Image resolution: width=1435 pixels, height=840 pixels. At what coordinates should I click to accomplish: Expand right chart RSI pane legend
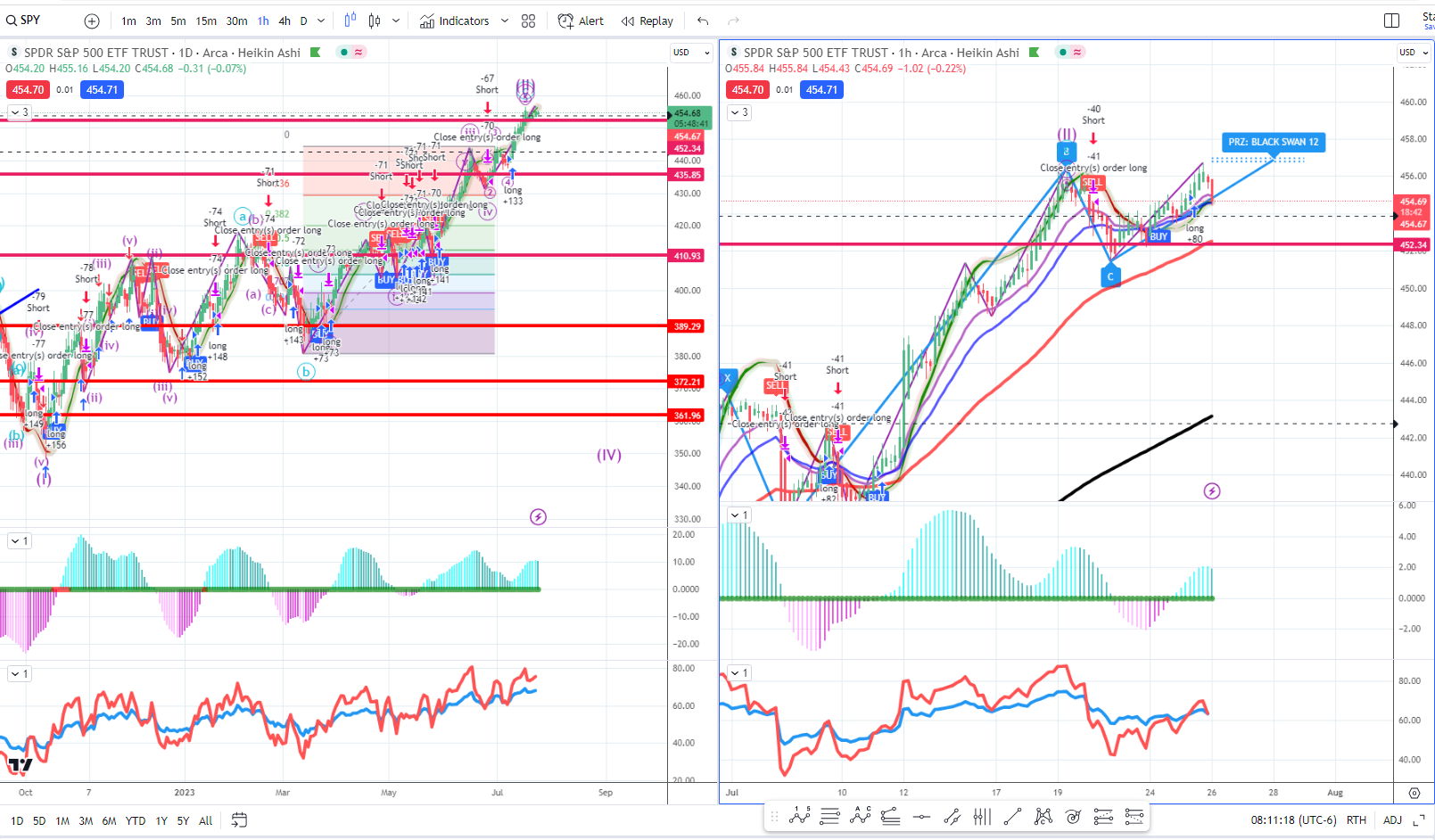[739, 673]
